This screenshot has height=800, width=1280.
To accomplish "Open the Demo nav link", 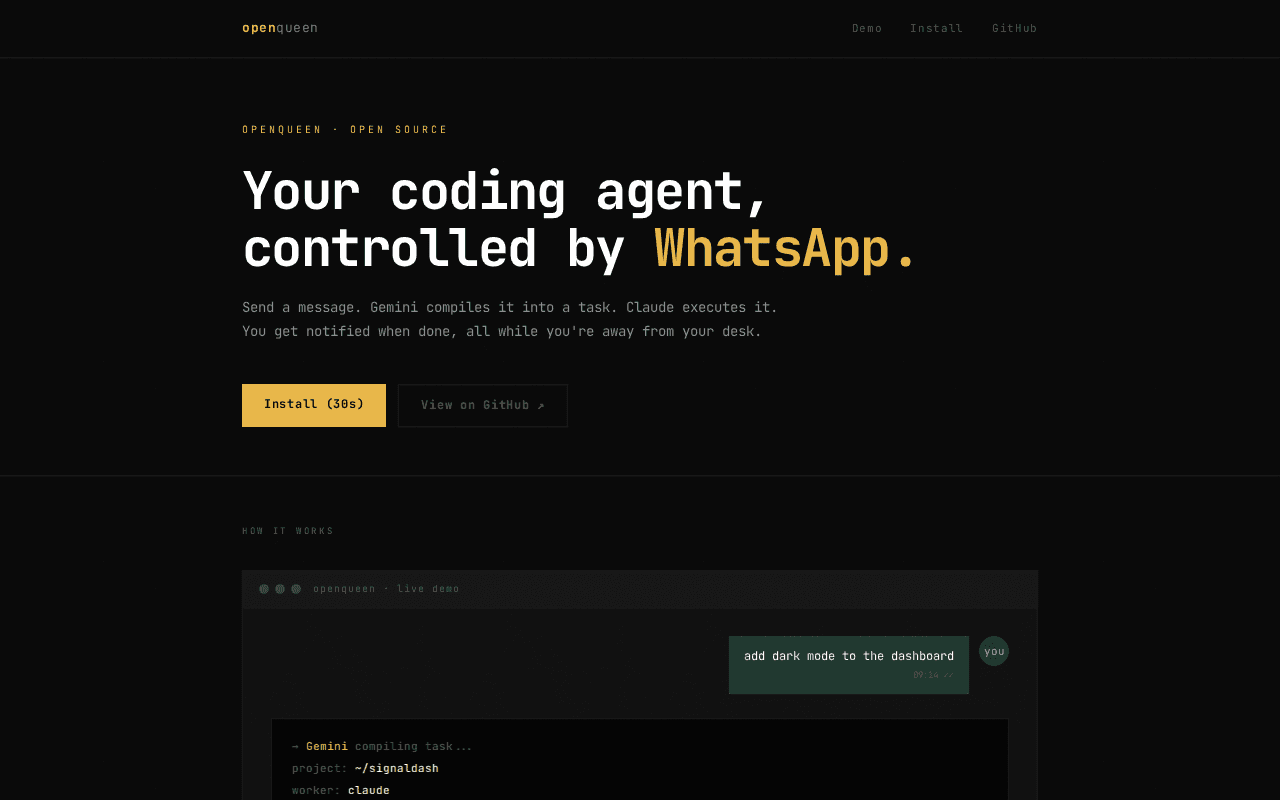I will pyautogui.click(x=866, y=28).
